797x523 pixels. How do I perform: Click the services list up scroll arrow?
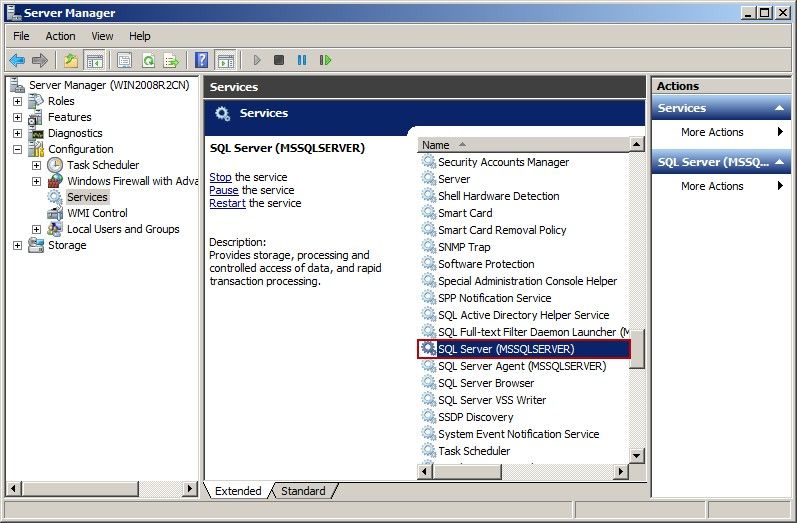click(x=636, y=144)
